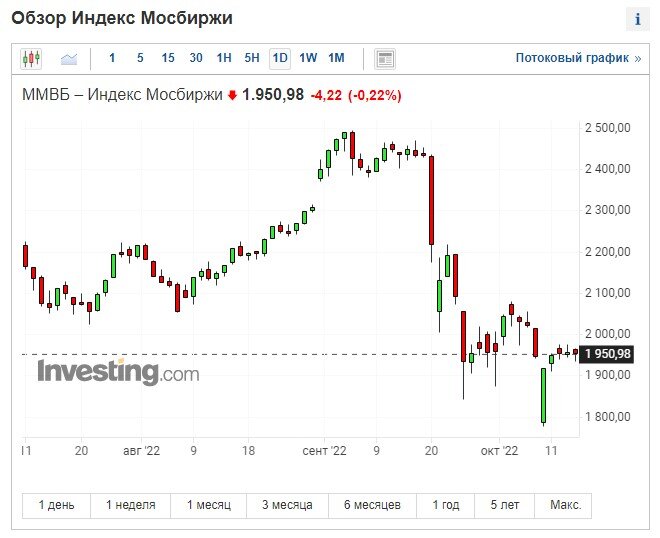This screenshot has height=538, width=660.
Task: Select the 1W interval
Action: point(308,58)
